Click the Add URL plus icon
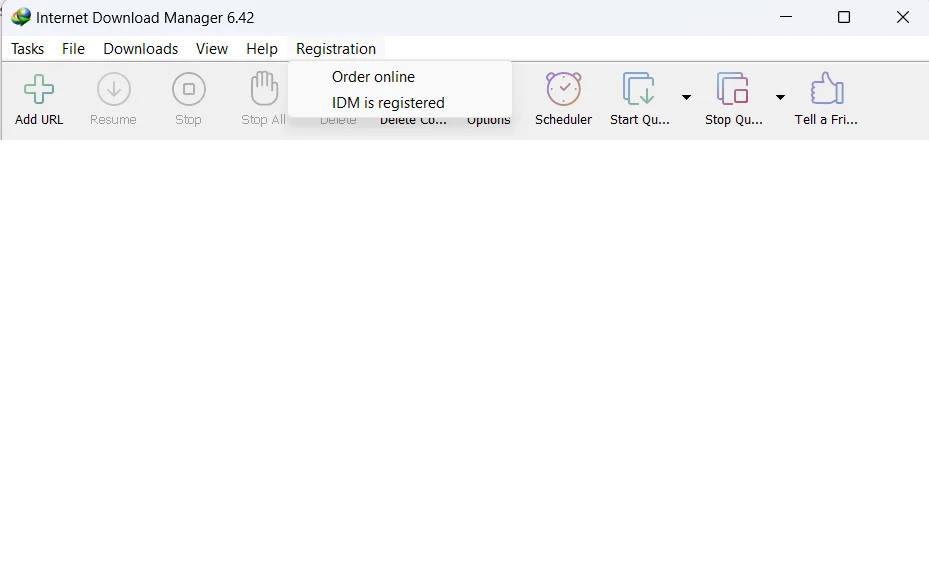929x572 pixels. (x=39, y=90)
